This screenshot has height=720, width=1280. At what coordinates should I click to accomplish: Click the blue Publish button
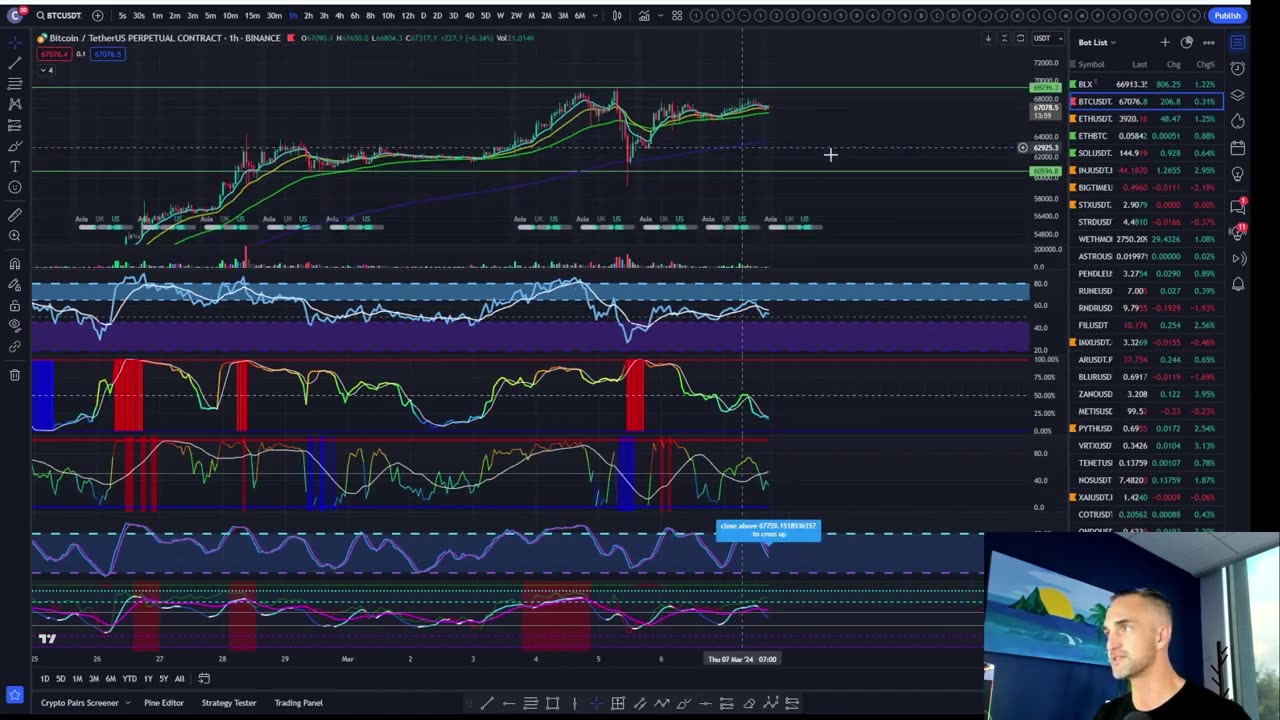1227,15
